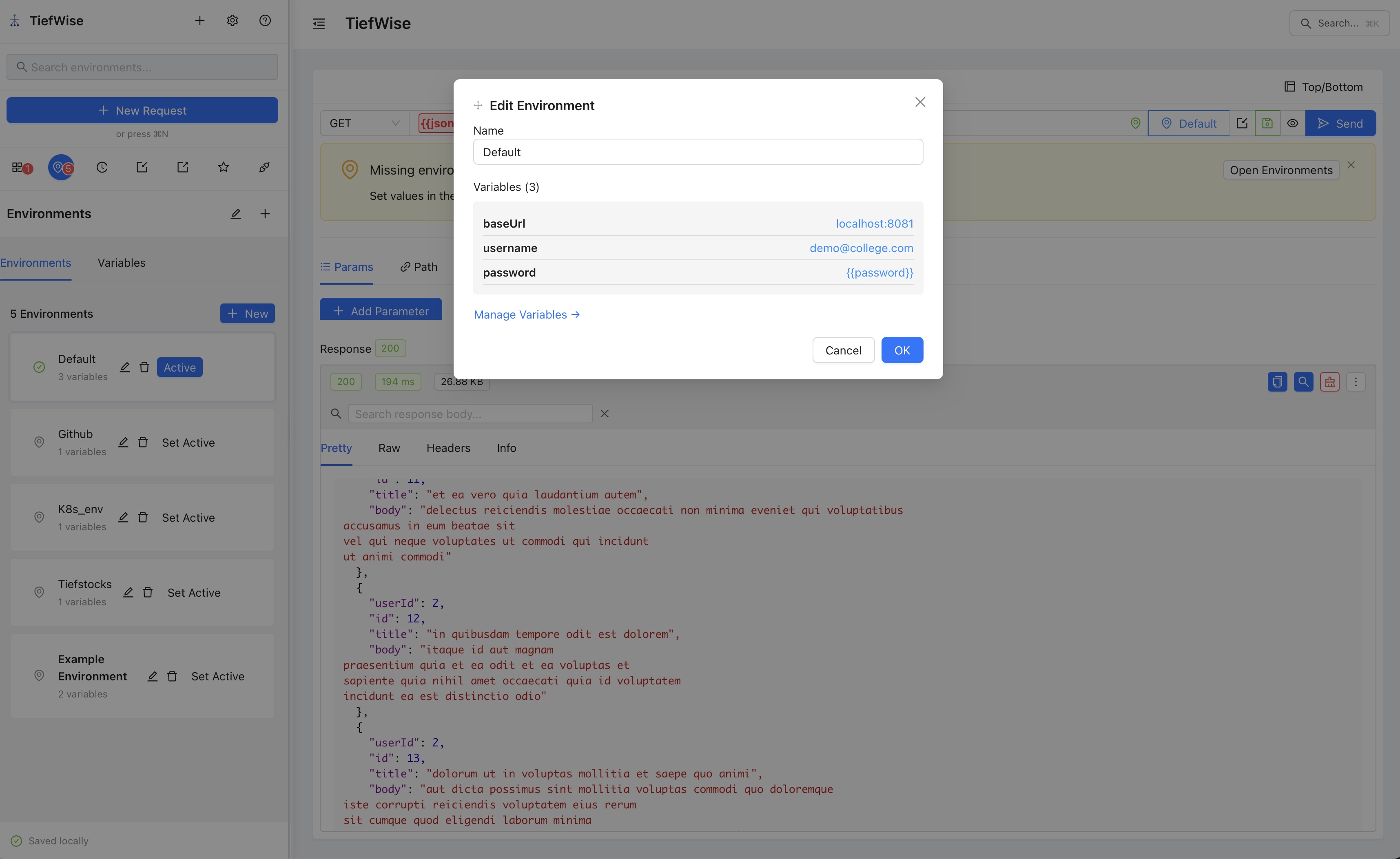Delete the K8s_env environment trash icon
This screenshot has width=1400, height=859.
click(143, 518)
